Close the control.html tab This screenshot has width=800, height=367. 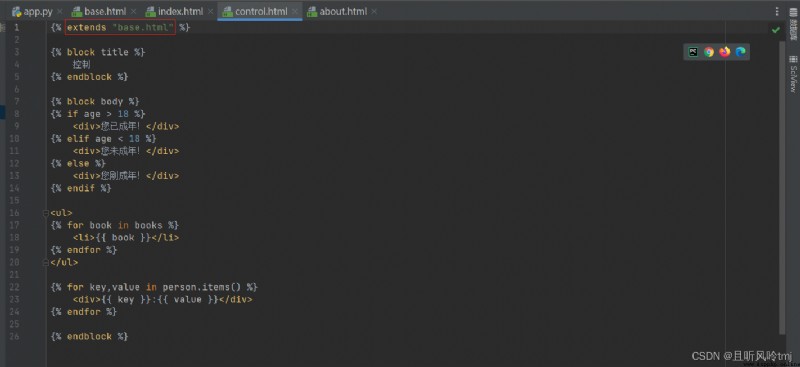pyautogui.click(x=294, y=11)
